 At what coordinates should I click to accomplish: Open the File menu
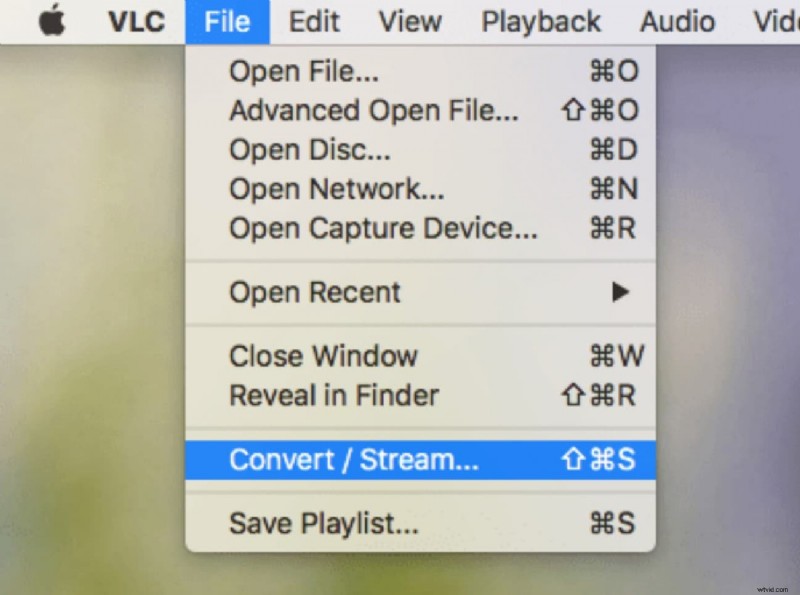click(x=227, y=21)
